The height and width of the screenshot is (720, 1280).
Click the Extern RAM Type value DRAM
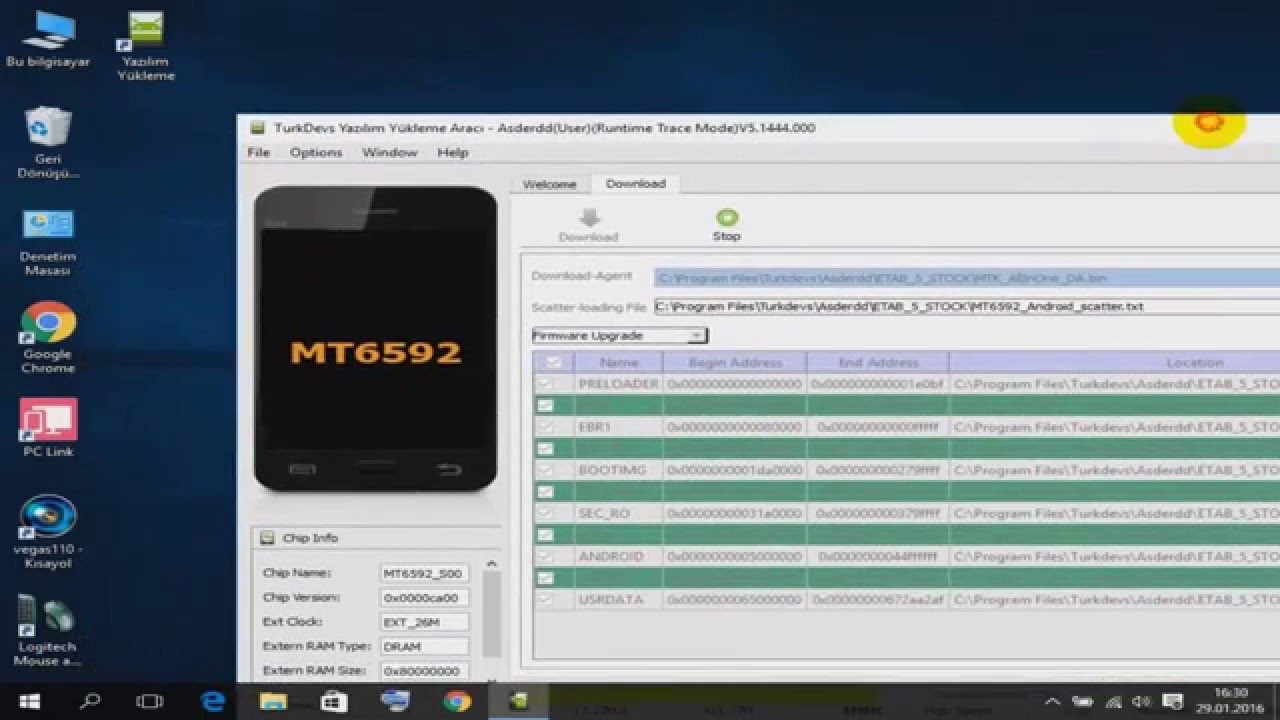coord(425,647)
